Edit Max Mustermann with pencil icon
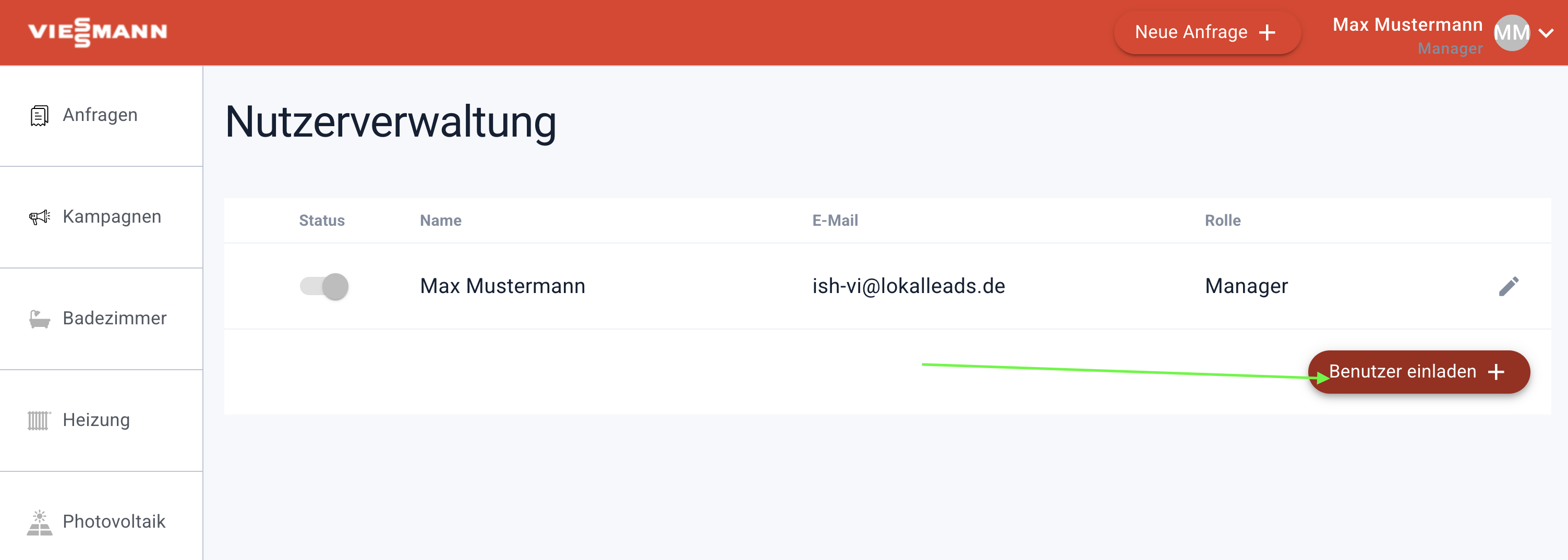 click(x=1509, y=286)
